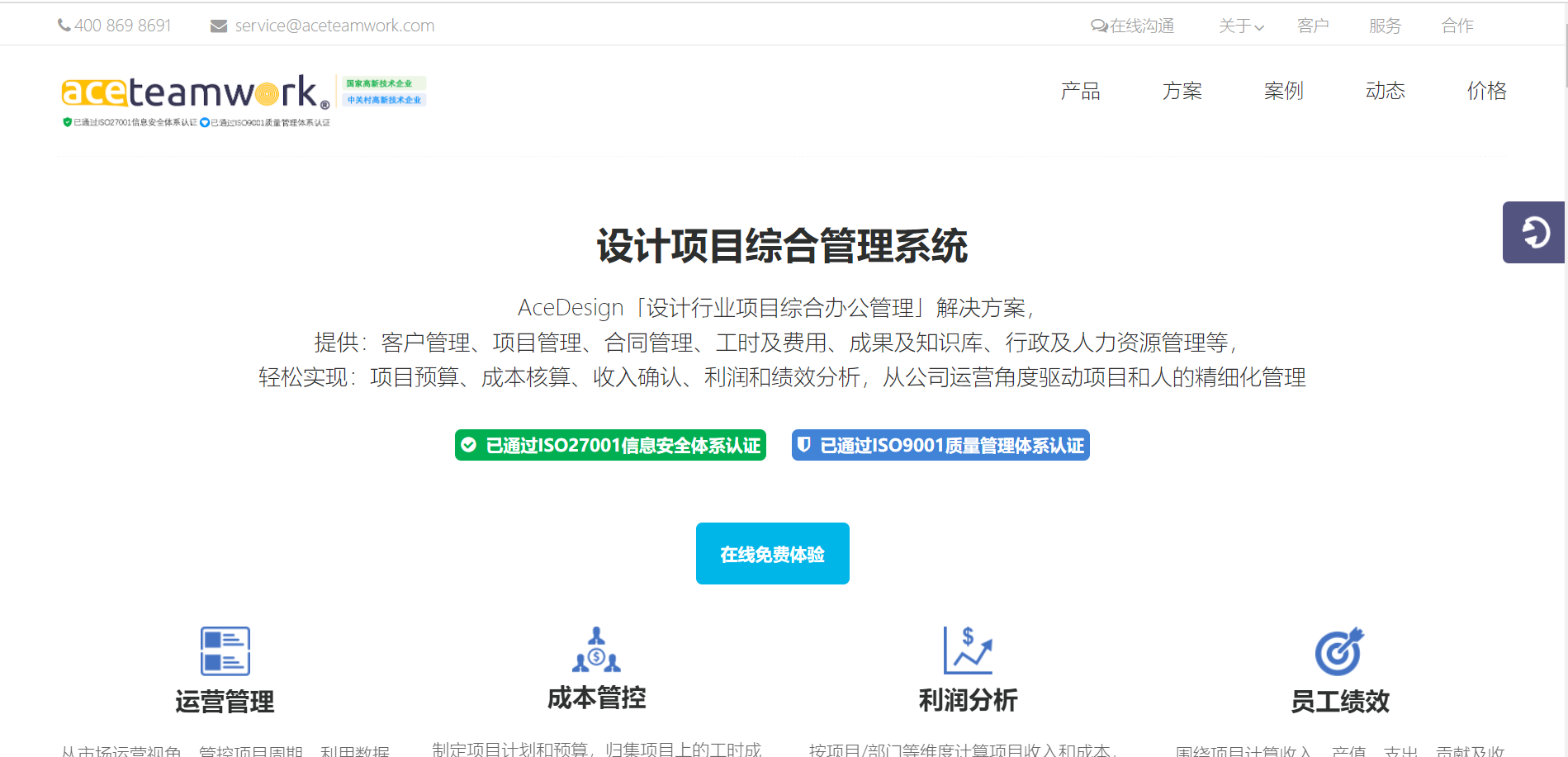
Task: Click the 国家高新技术企业 badge
Action: (383, 83)
